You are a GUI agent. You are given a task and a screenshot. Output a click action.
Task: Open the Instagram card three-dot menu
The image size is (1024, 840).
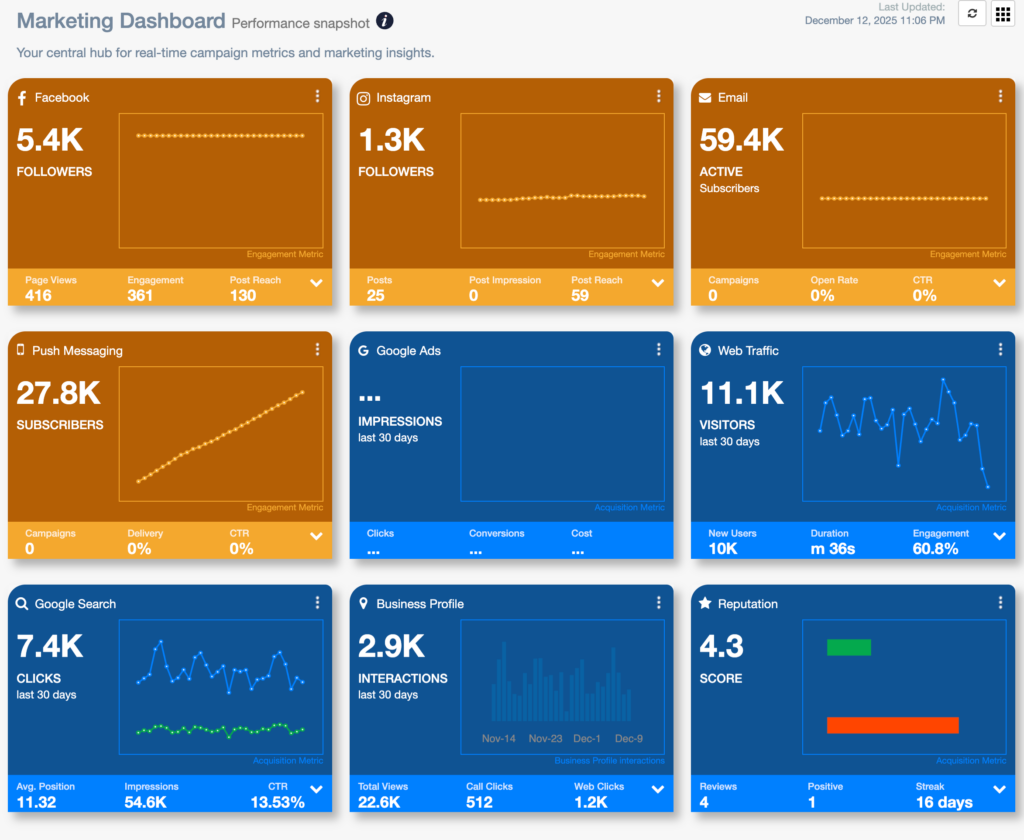coord(659,96)
